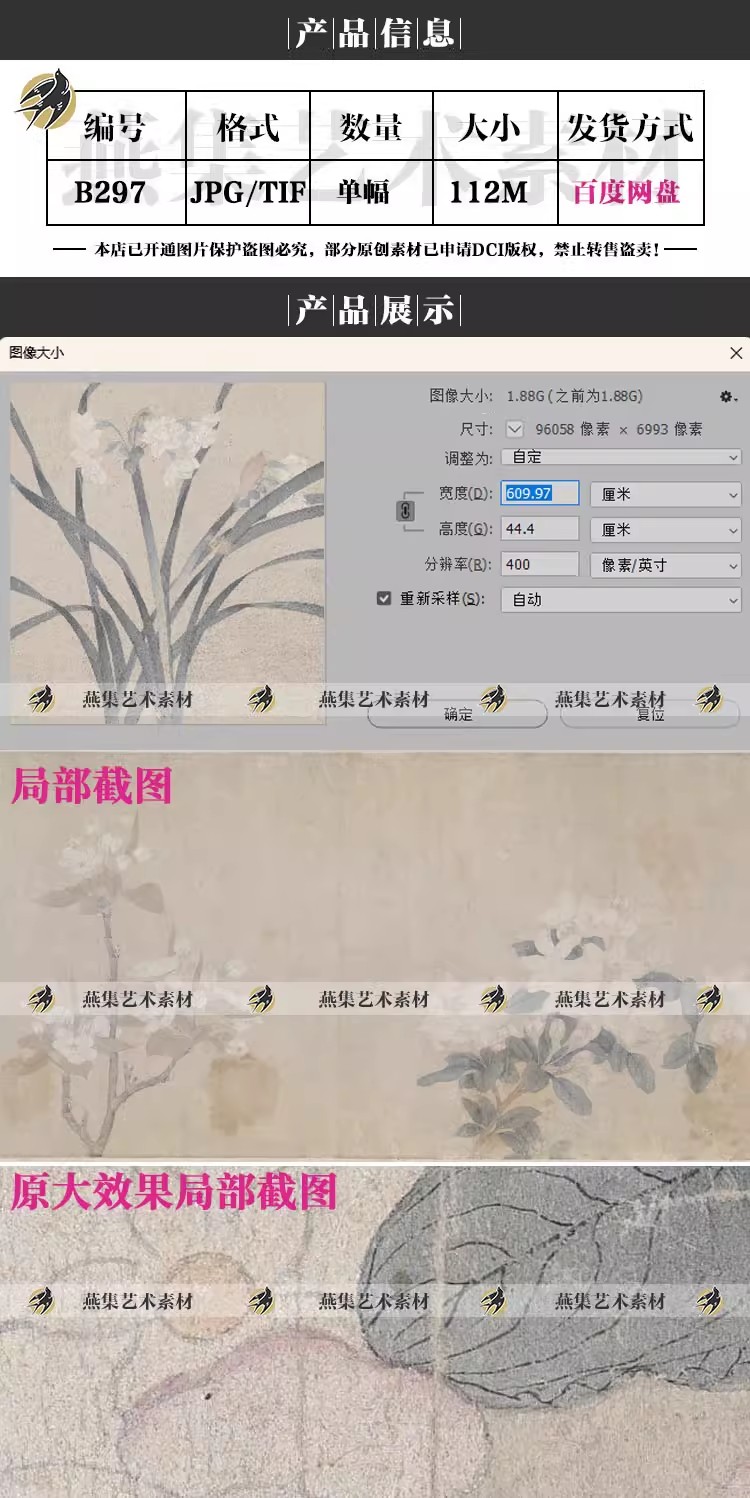This screenshot has height=1498, width=750.
Task: Click the 图像大小 value text 1.88G
Action: coord(575,396)
